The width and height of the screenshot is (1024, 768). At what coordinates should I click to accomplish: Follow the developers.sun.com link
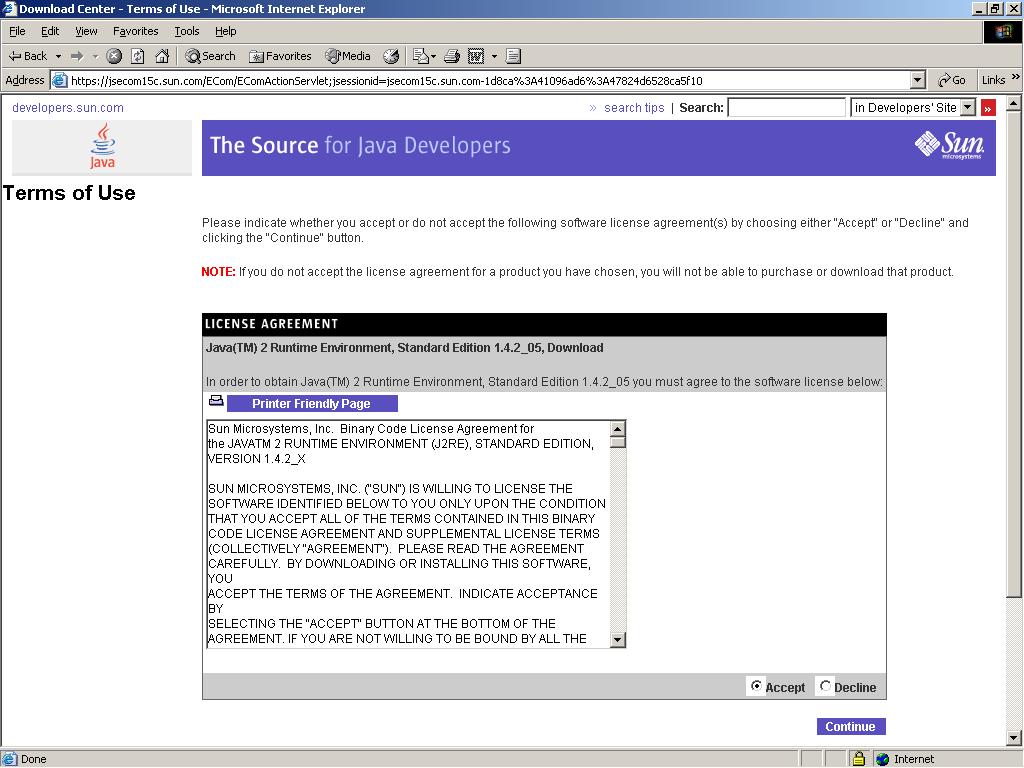pyautogui.click(x=68, y=108)
